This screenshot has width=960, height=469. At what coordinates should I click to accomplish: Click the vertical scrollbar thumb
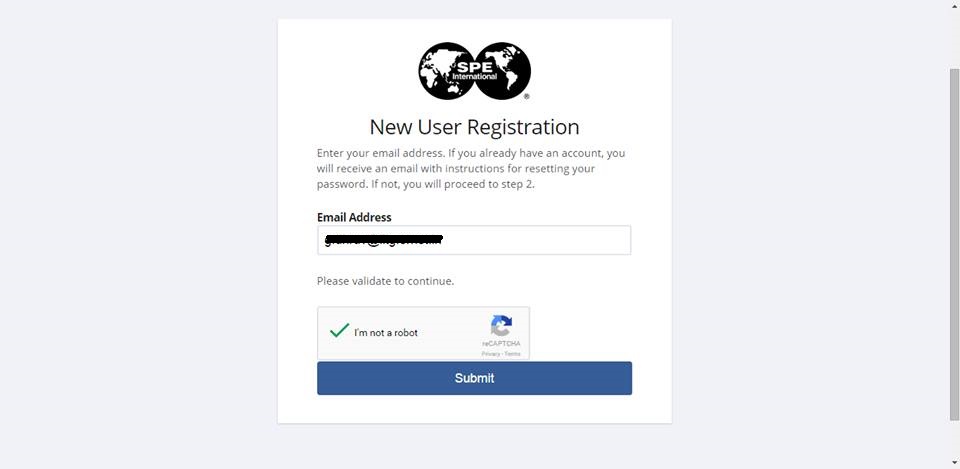[x=953, y=240]
